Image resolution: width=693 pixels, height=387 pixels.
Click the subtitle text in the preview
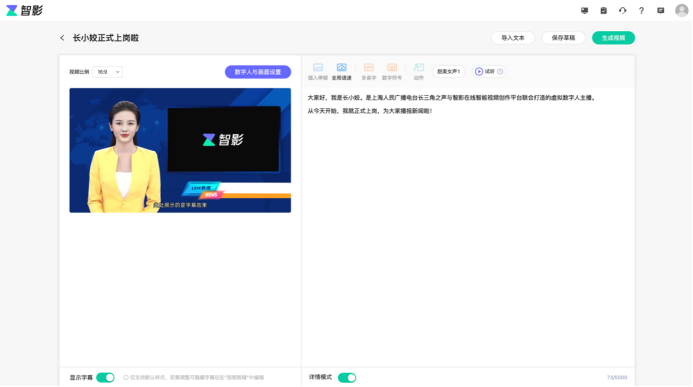click(x=180, y=205)
